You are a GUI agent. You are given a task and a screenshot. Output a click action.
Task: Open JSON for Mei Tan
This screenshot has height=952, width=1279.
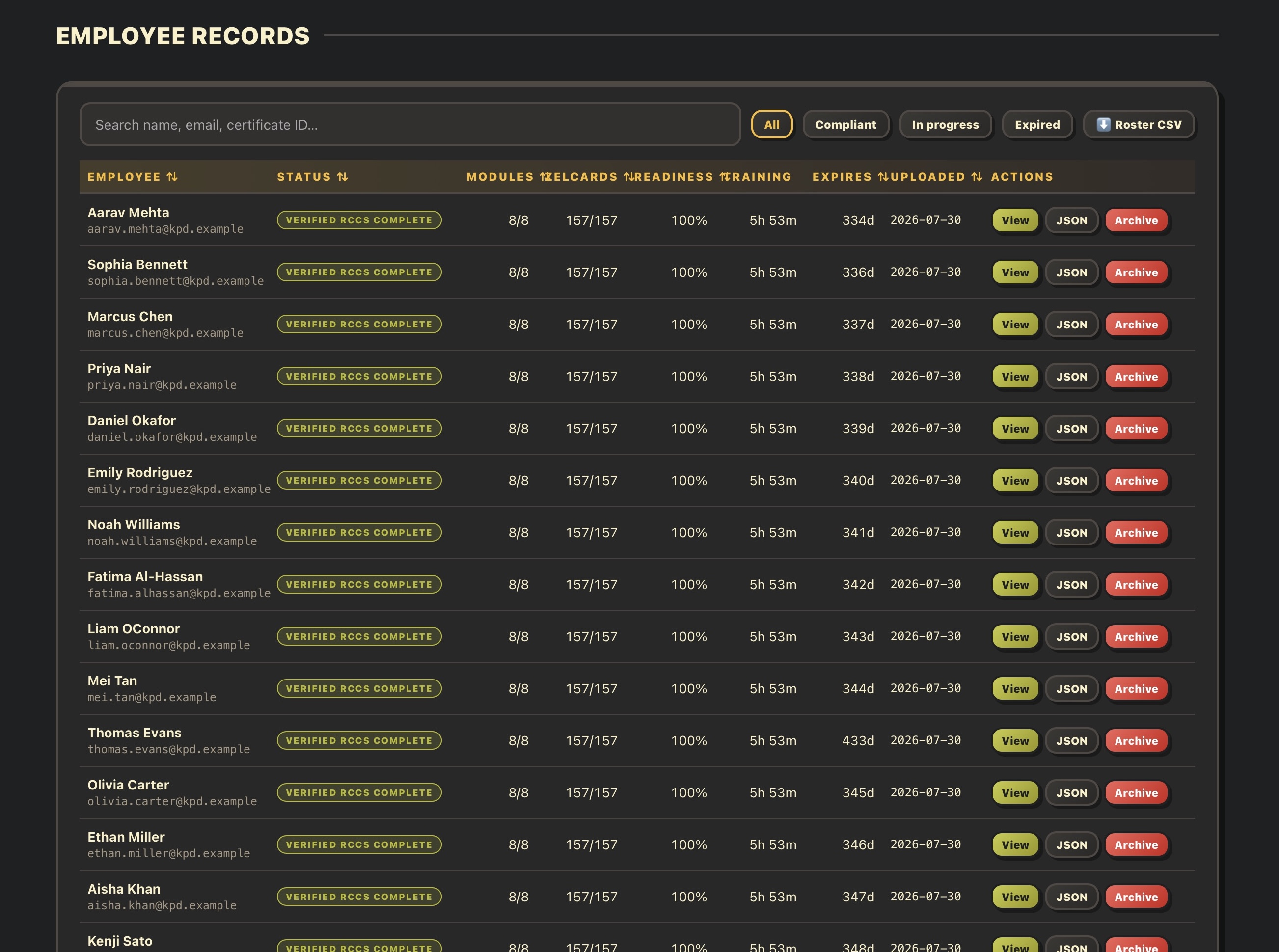(1072, 689)
